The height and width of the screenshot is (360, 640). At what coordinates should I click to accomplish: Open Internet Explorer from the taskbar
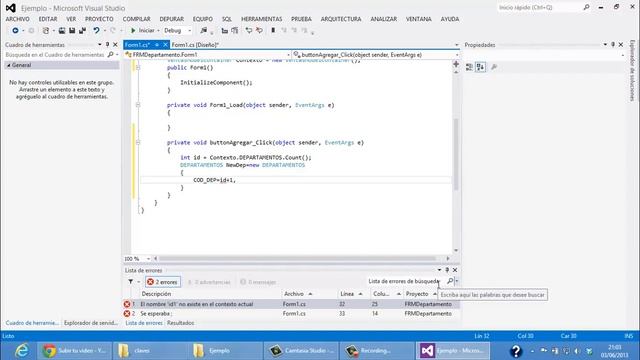pyautogui.click(x=21, y=351)
